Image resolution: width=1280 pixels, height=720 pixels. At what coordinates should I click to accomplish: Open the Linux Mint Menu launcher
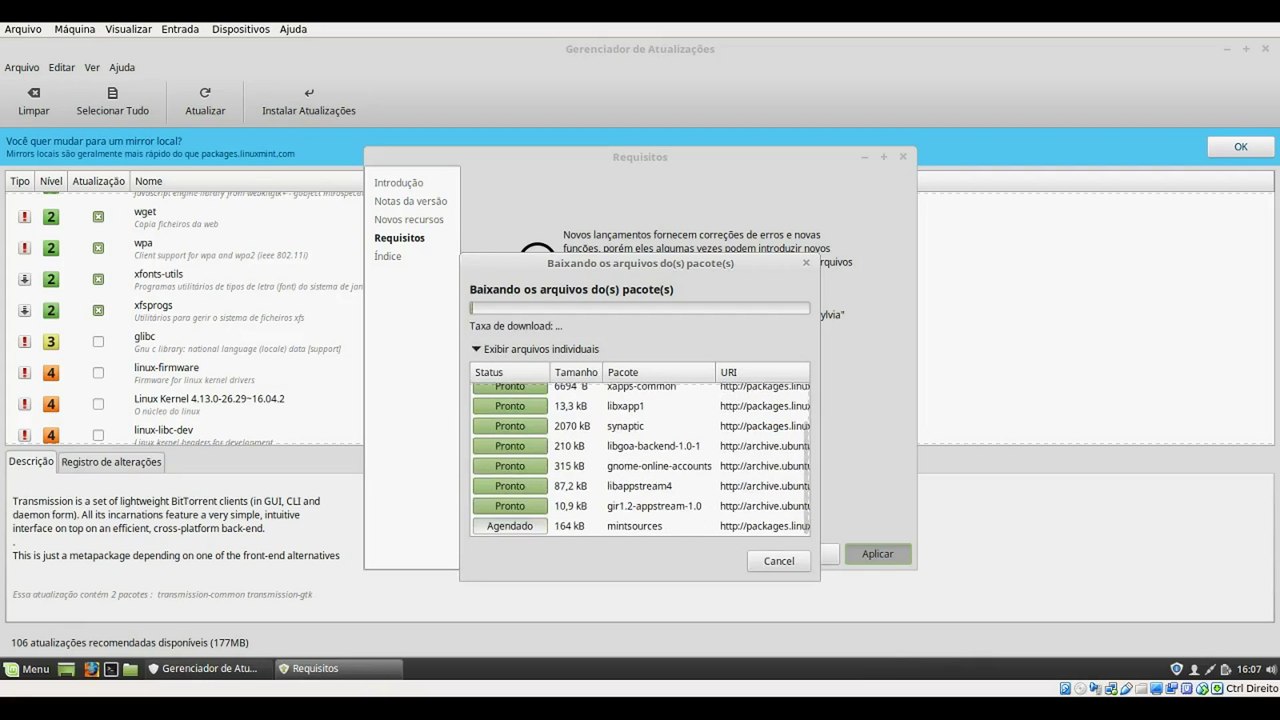tap(27, 669)
